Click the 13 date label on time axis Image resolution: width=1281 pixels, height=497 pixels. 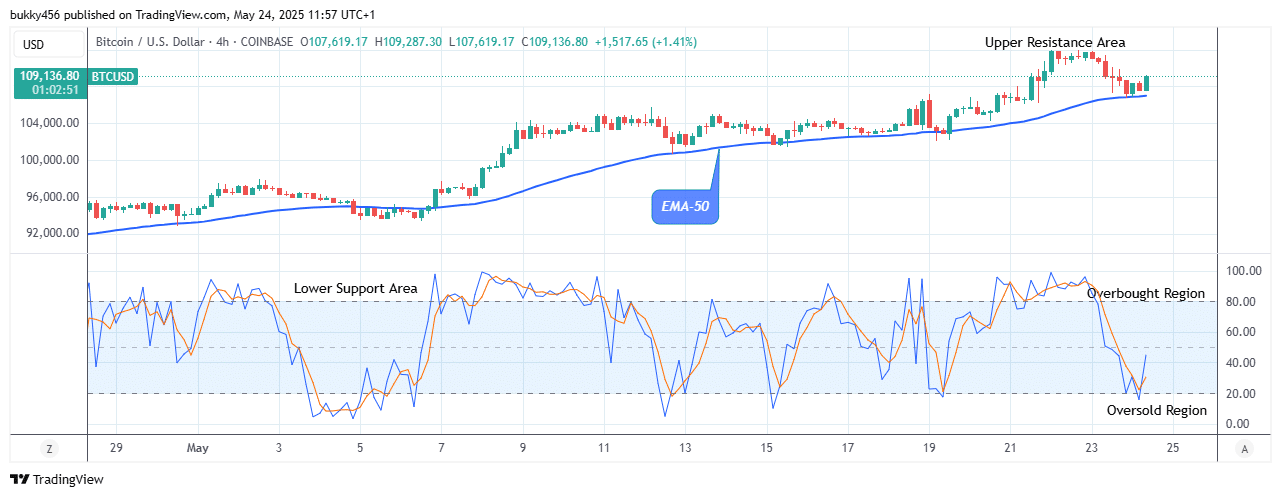click(x=685, y=447)
